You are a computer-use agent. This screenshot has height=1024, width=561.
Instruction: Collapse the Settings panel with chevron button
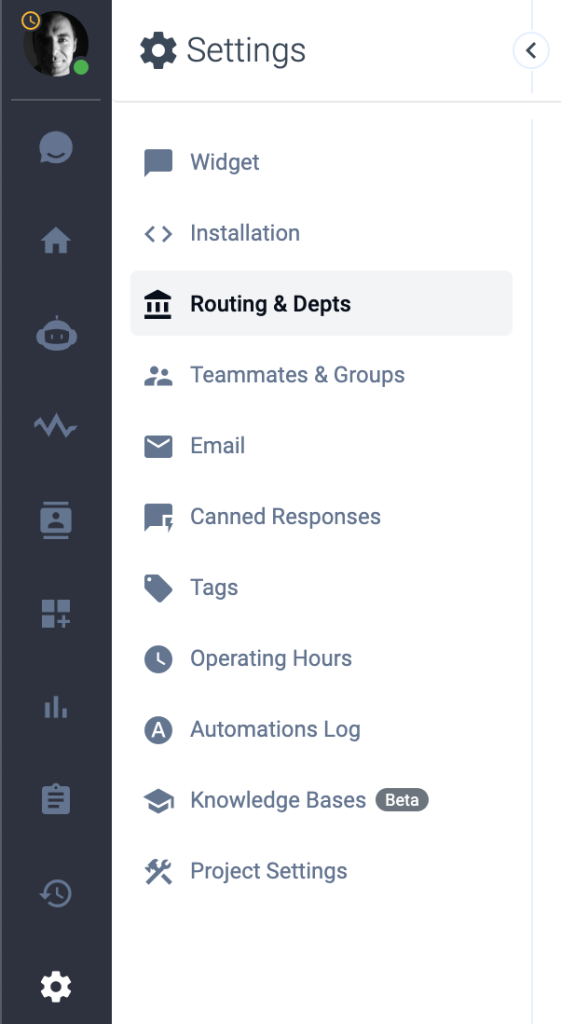pos(531,50)
